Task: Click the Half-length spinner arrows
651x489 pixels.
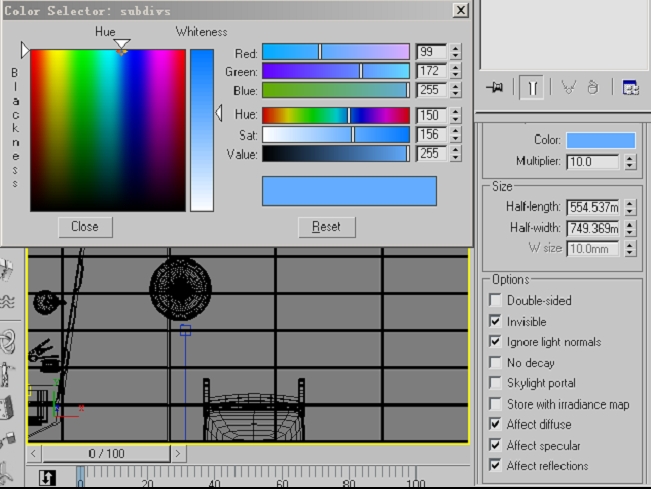Action: 629,207
